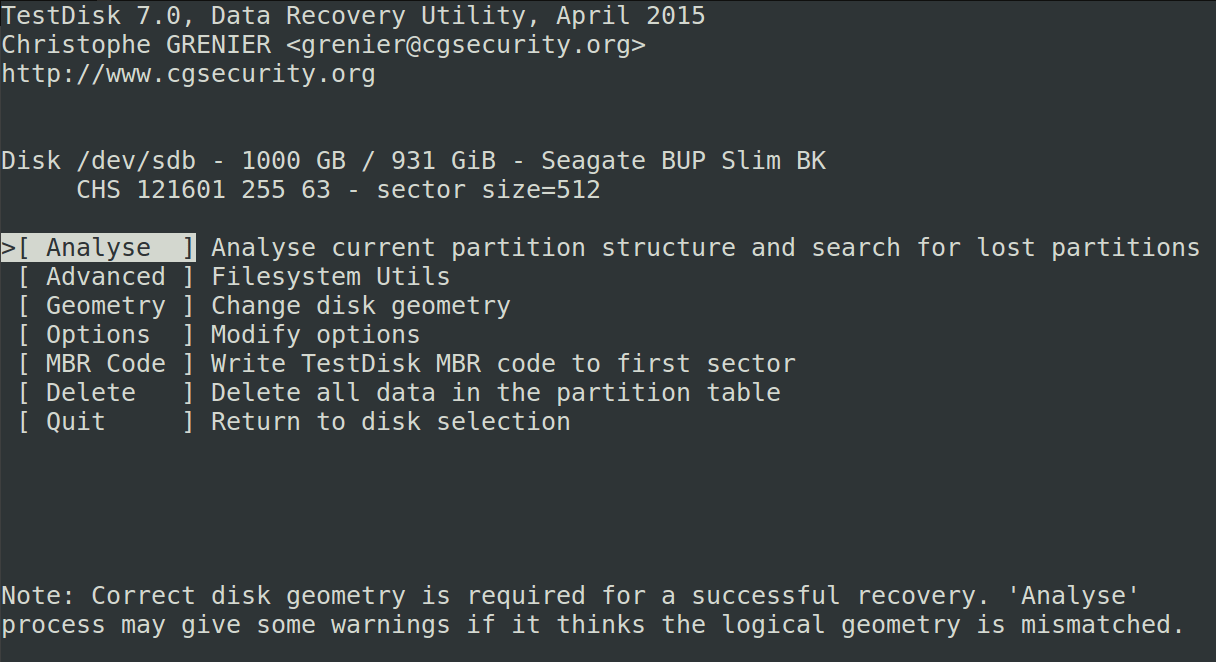Select the MBR Code menu item
1216x662 pixels.
pos(105,364)
